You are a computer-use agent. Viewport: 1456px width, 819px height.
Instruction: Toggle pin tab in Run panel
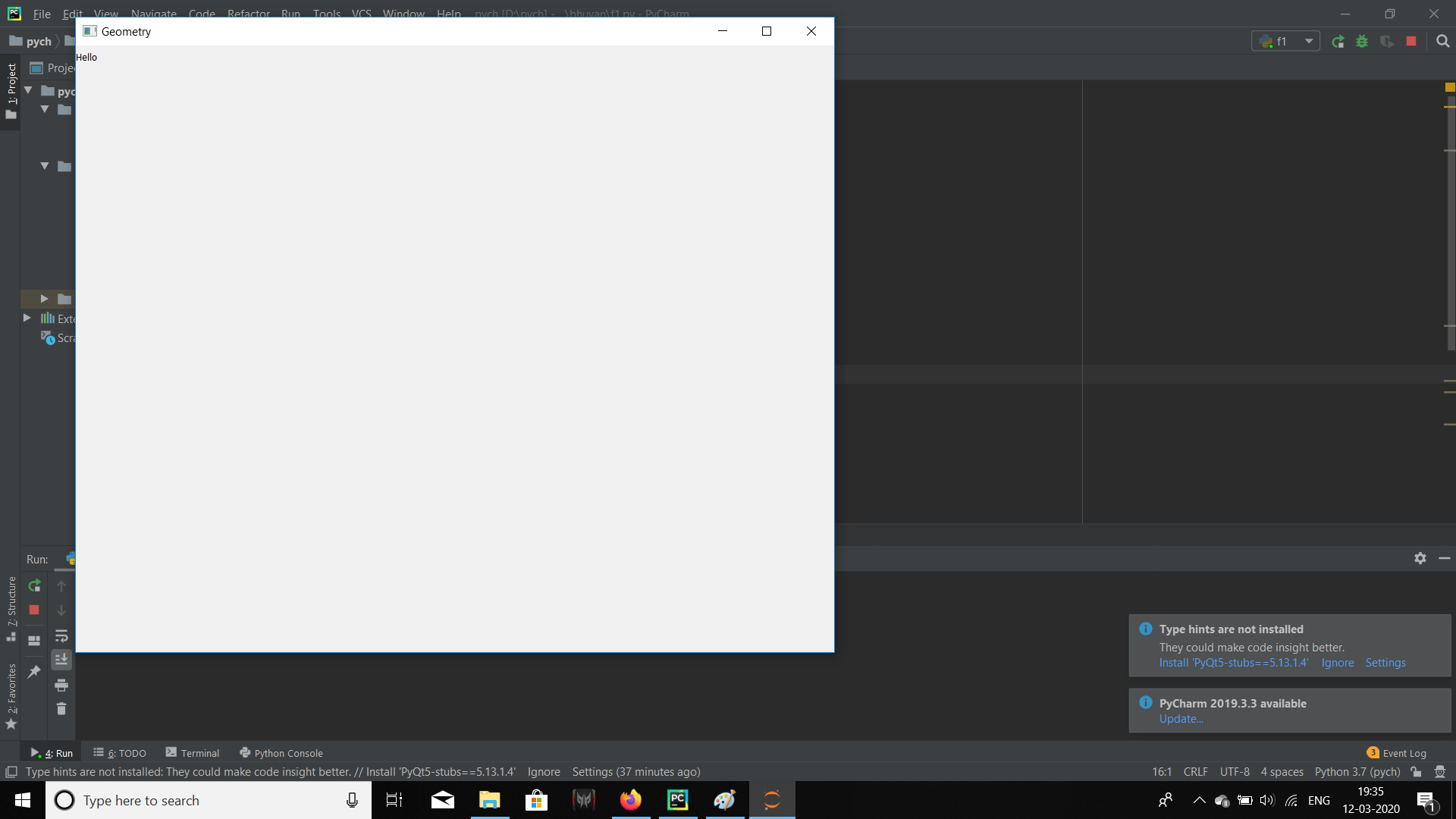[x=34, y=672]
